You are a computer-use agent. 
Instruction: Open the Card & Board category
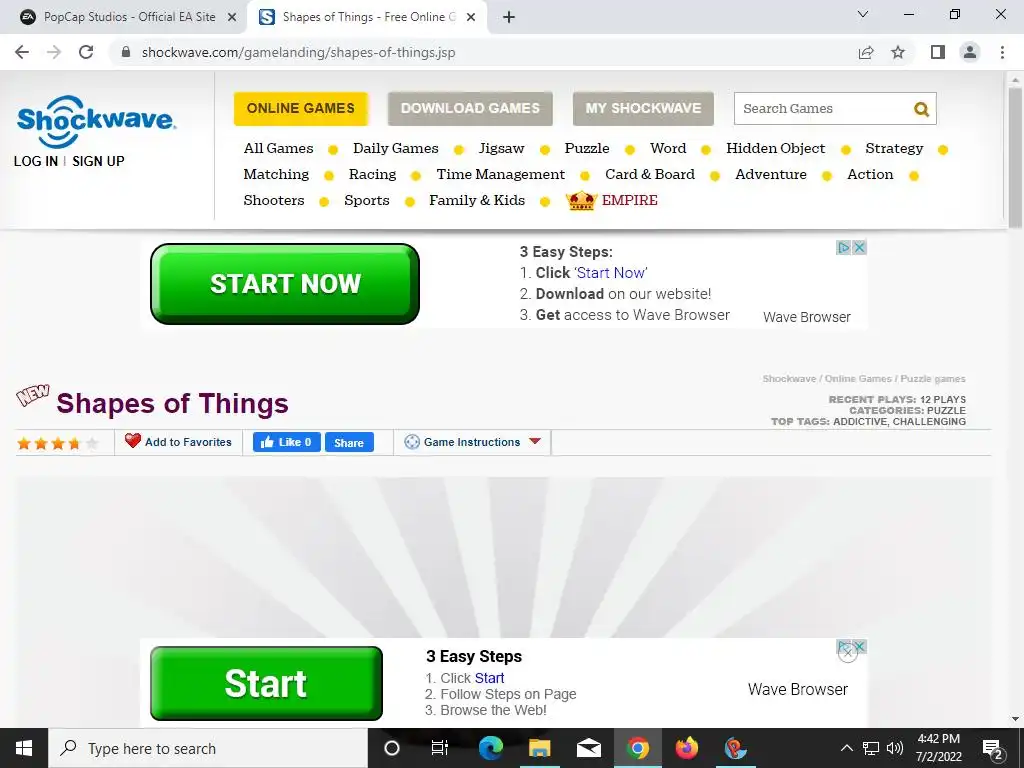click(650, 174)
